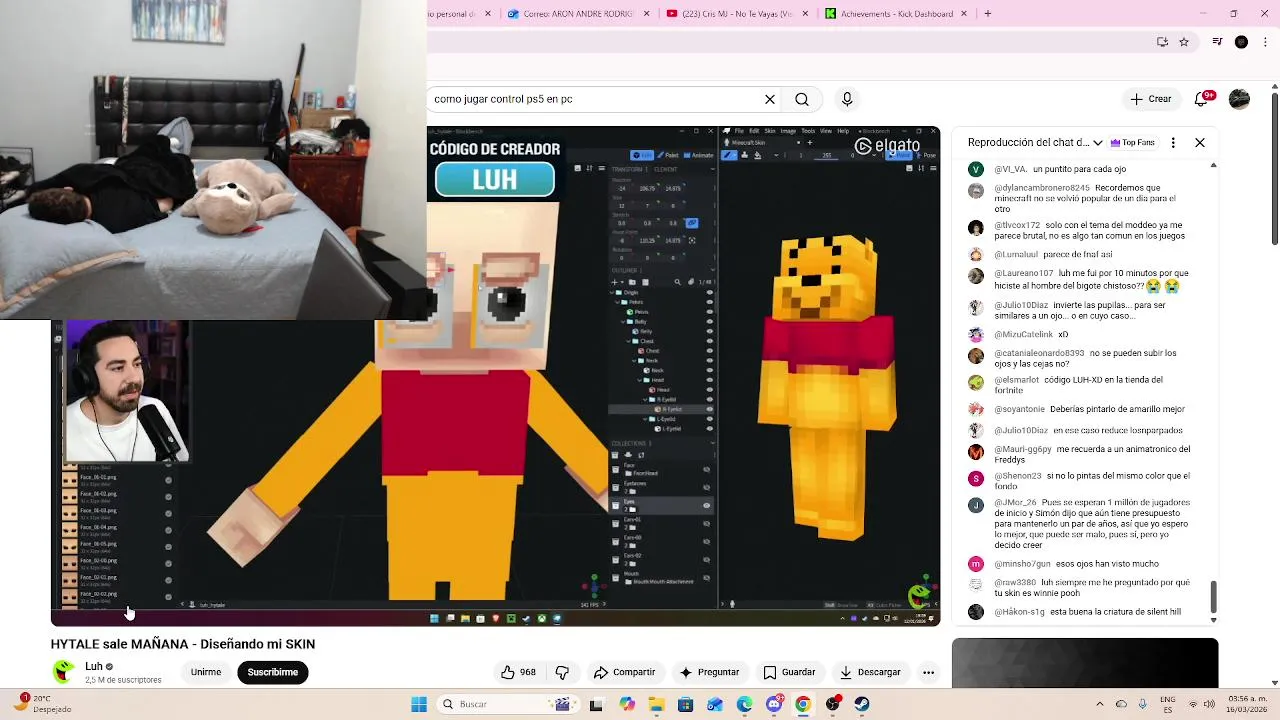Toggle visibility of L-Eyelid group in outliner
The image size is (1280, 720).
click(x=710, y=419)
